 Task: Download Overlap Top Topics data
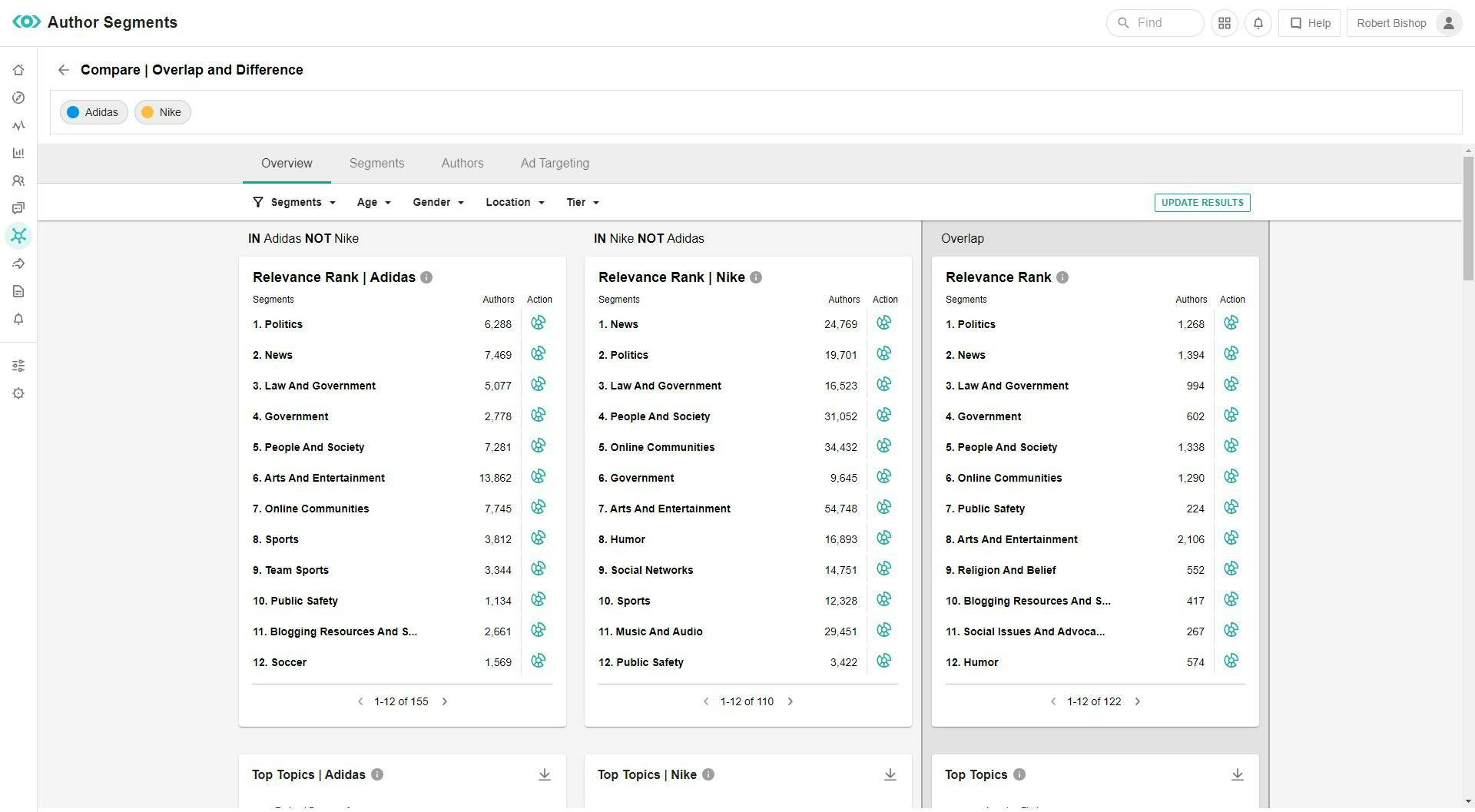tap(1238, 775)
